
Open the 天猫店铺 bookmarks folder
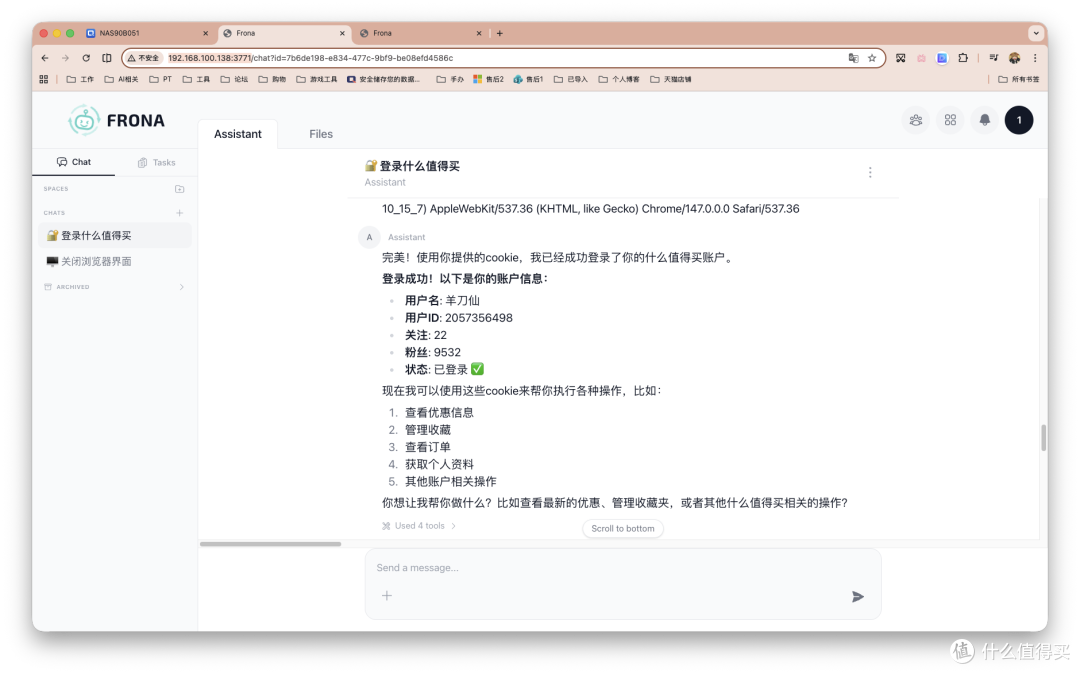click(x=671, y=79)
